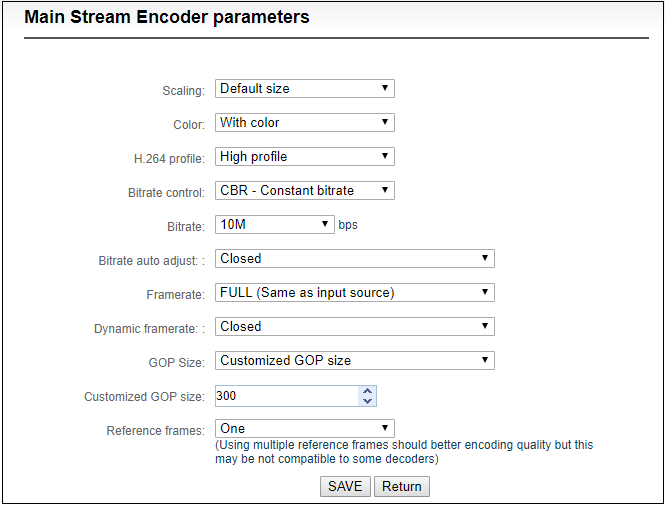Click the Return button

pos(402,486)
